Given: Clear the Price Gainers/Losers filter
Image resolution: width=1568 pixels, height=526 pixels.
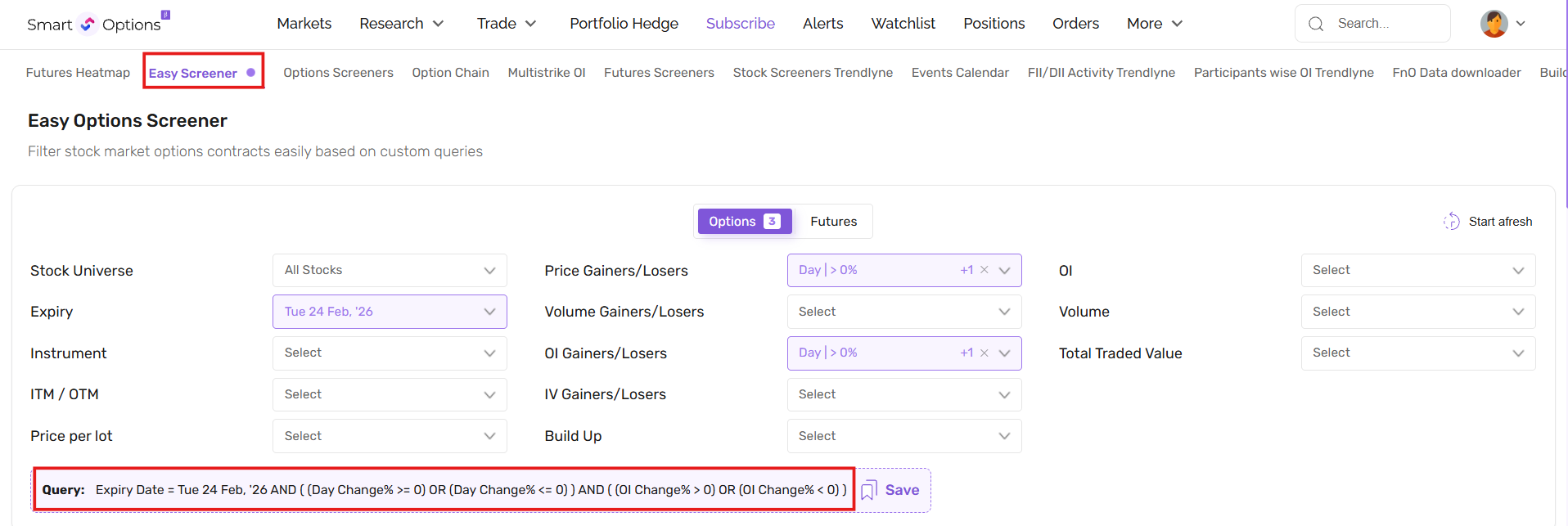Looking at the screenshot, I should [985, 270].
